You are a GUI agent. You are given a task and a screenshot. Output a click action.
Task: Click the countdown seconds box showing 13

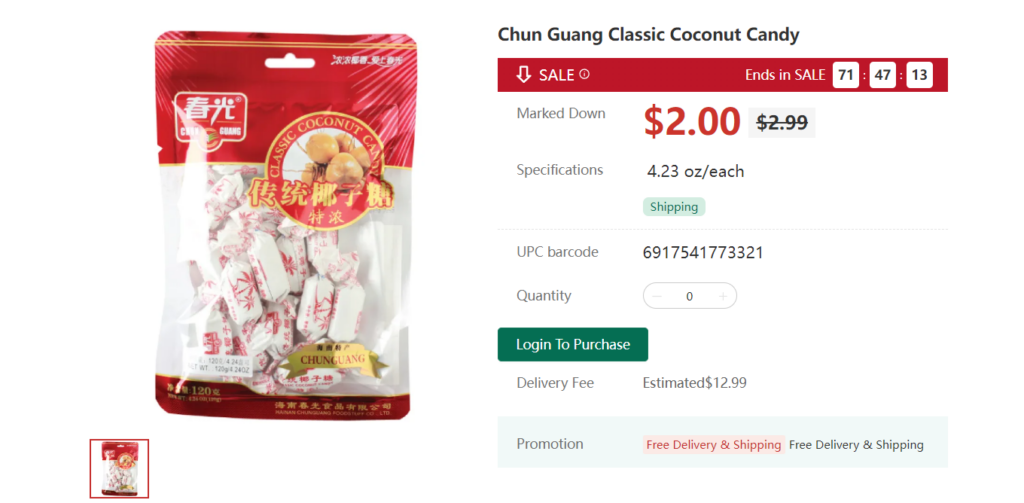coord(920,75)
